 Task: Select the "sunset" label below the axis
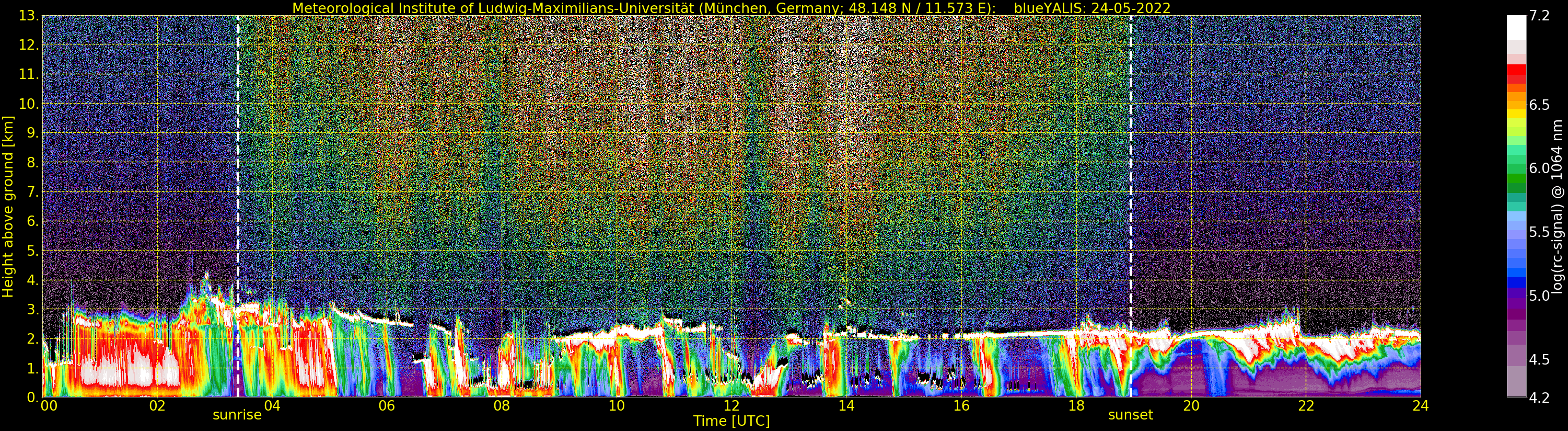coord(1130,415)
